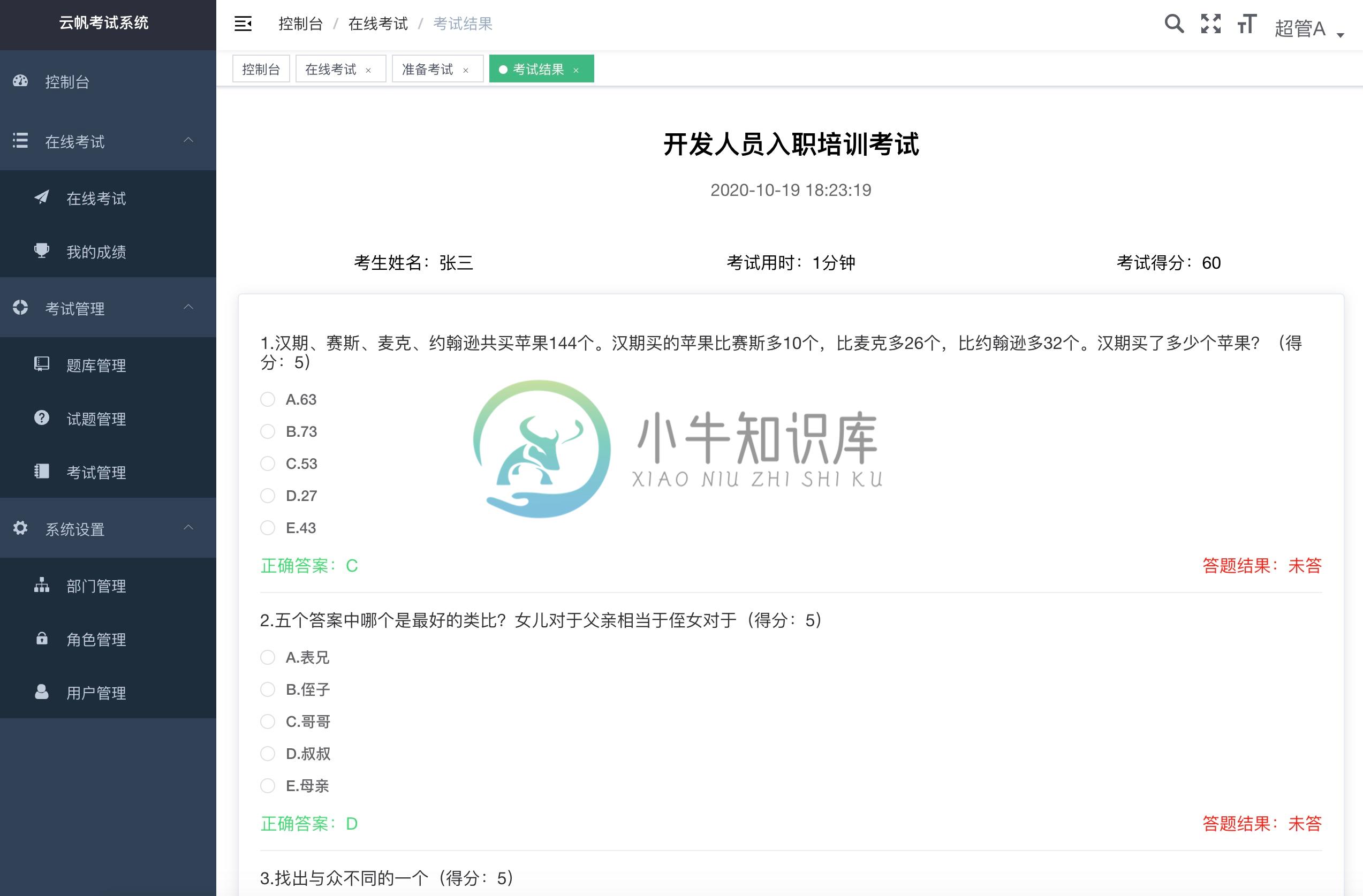Open the search magnifier icon
This screenshot has width=1363, height=896.
(1174, 24)
